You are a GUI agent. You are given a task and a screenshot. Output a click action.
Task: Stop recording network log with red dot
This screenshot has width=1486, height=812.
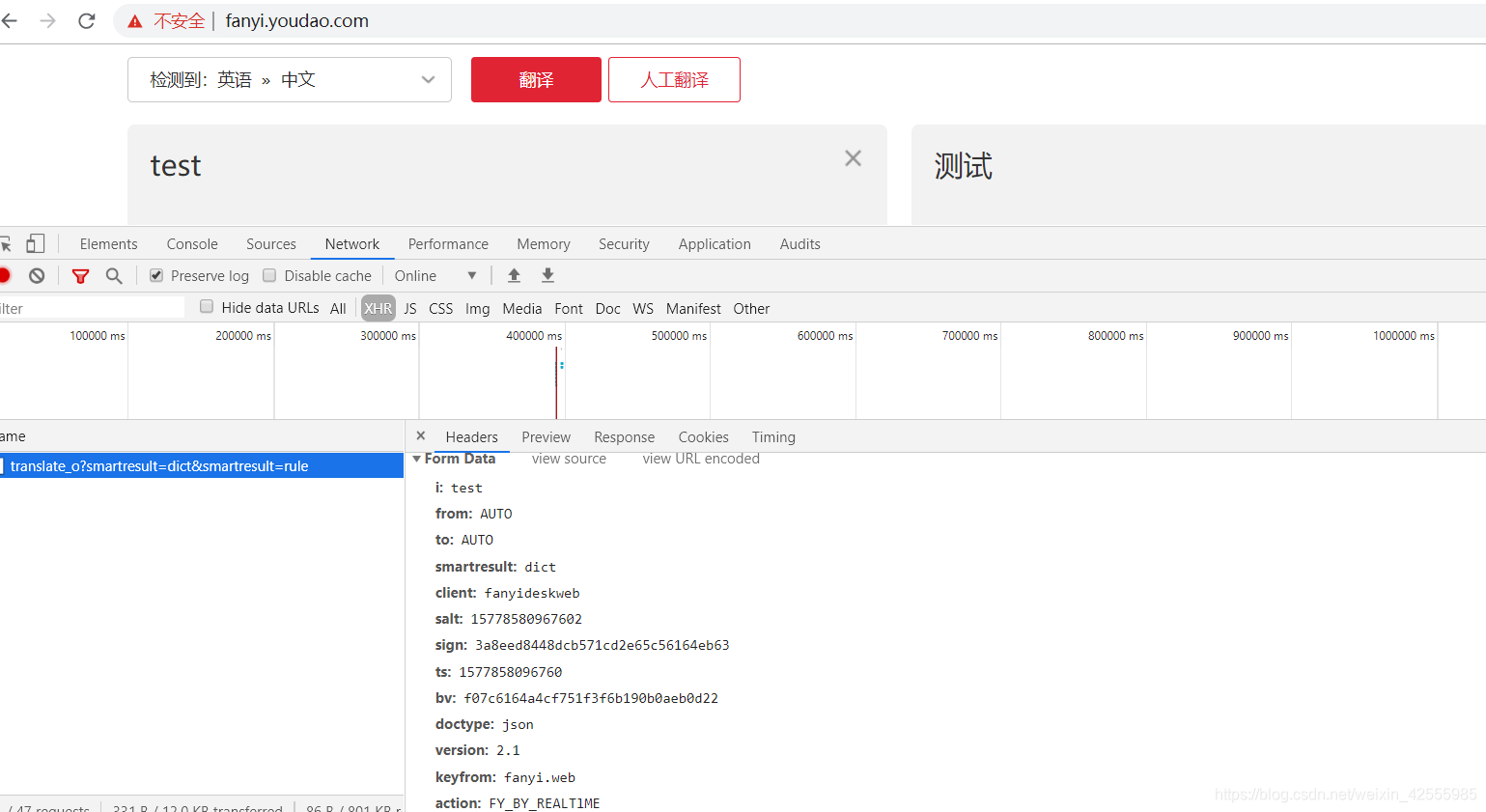point(4,276)
